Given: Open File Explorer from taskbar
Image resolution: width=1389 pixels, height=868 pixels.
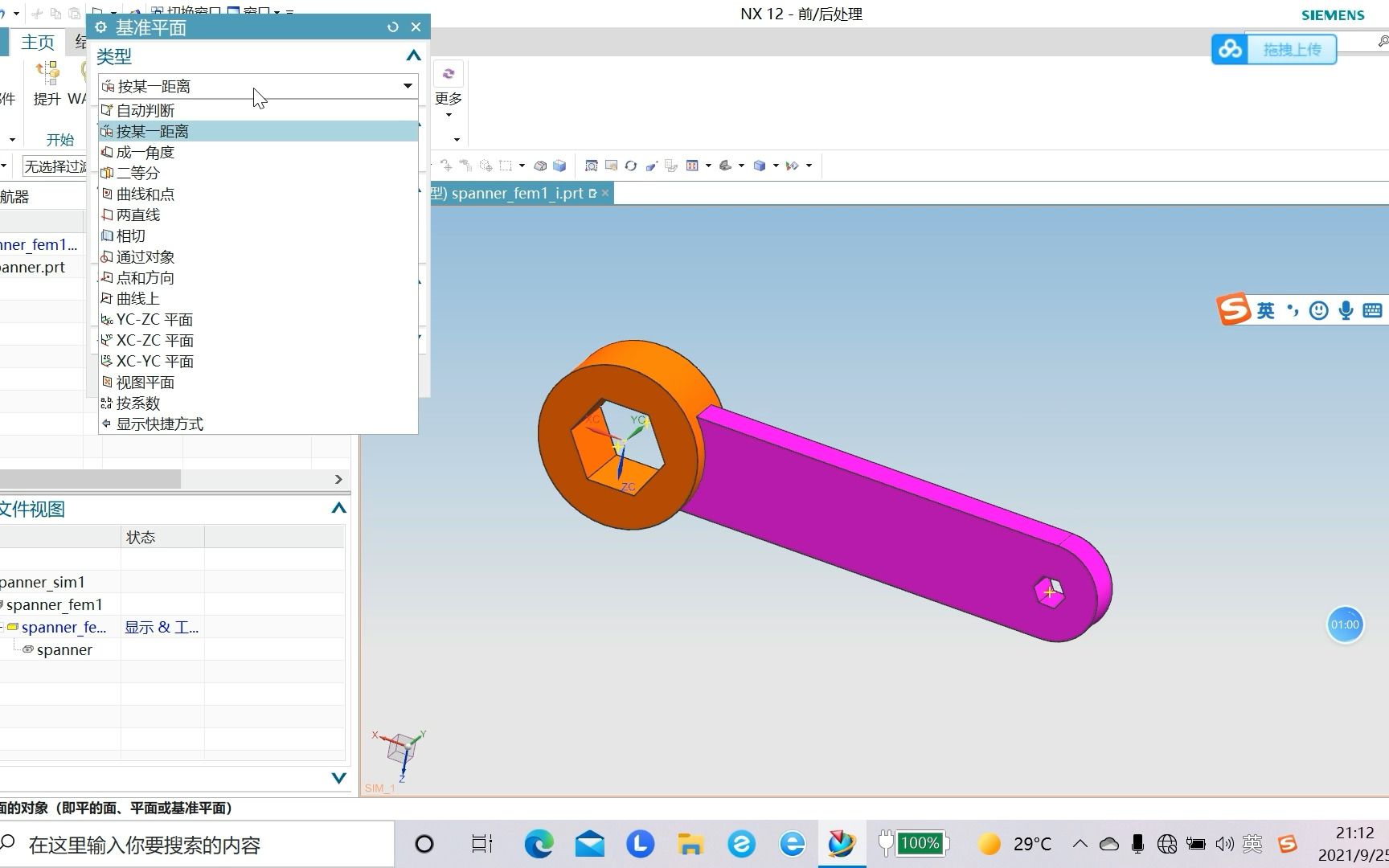Looking at the screenshot, I should click(x=690, y=844).
